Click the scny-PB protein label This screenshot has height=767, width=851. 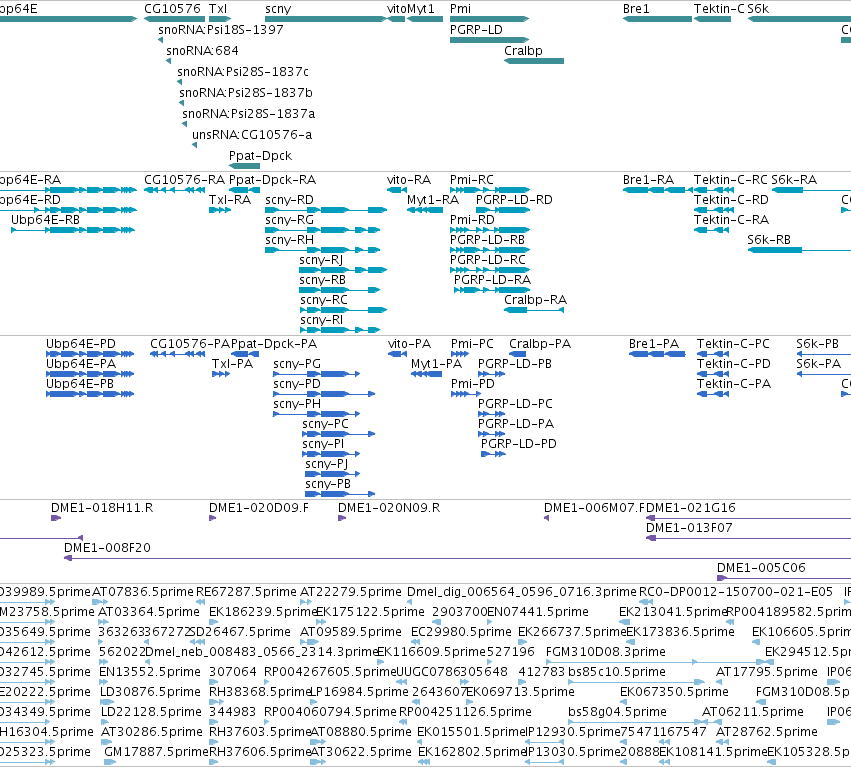pos(328,484)
